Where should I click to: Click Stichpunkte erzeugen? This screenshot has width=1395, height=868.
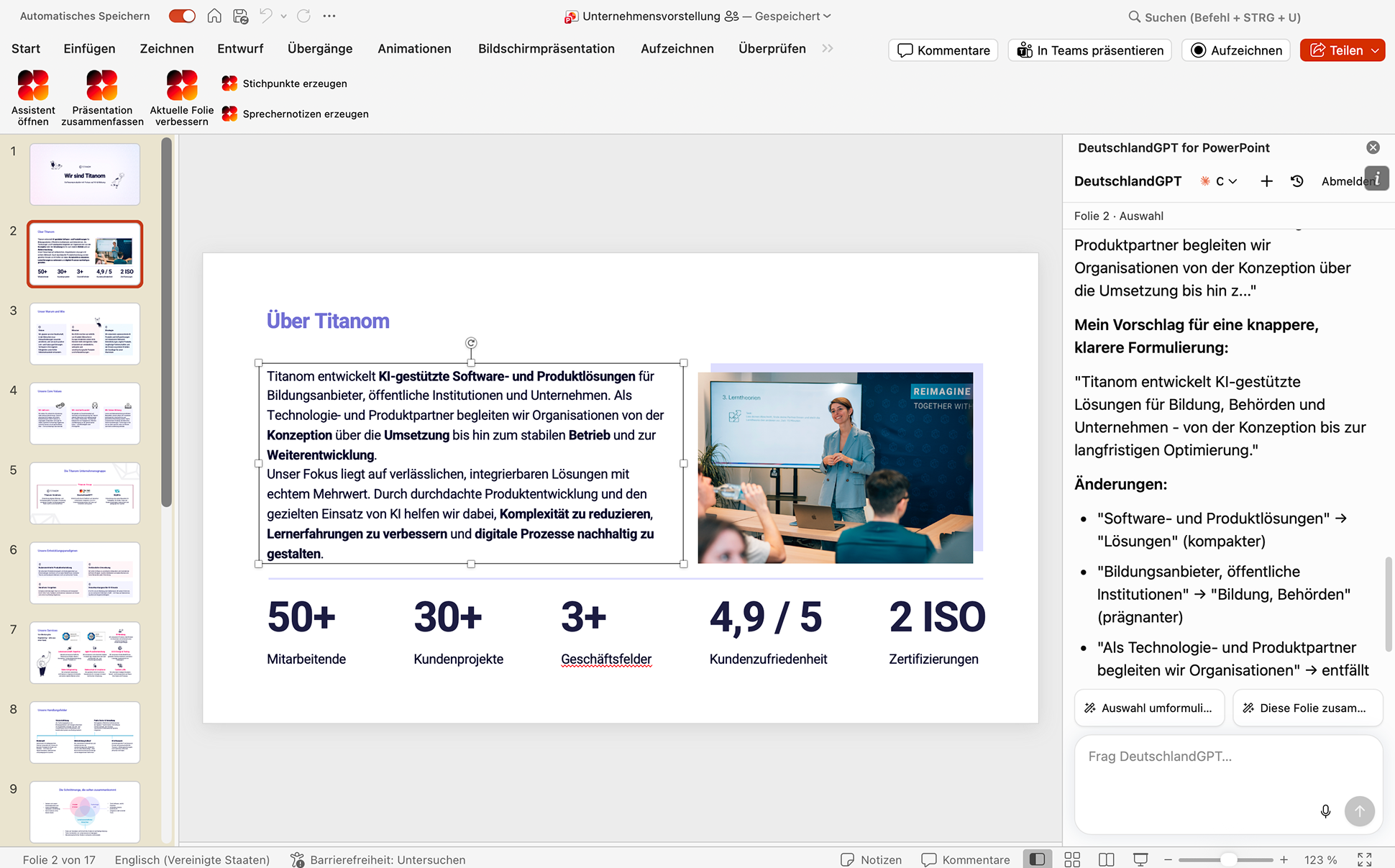(285, 83)
